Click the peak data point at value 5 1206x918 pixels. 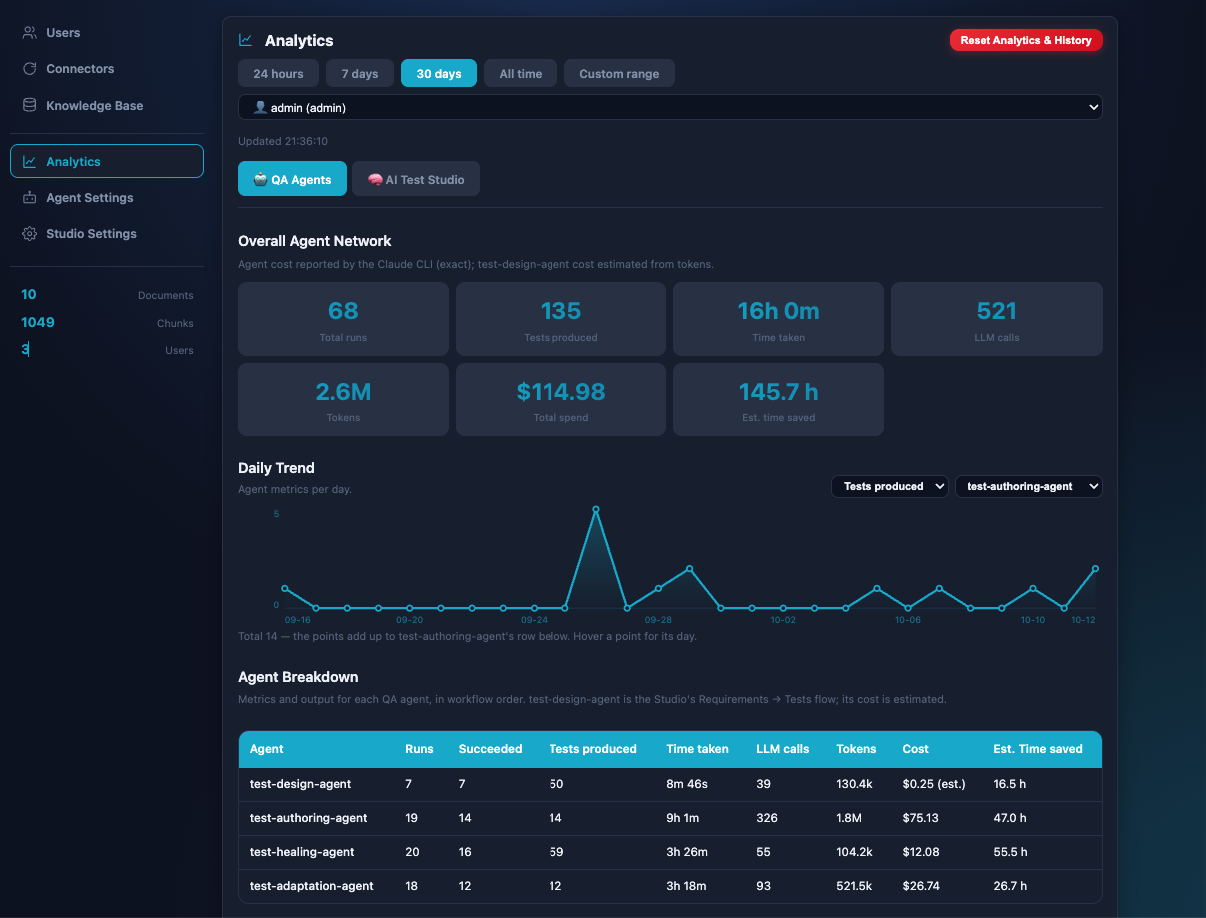[596, 509]
